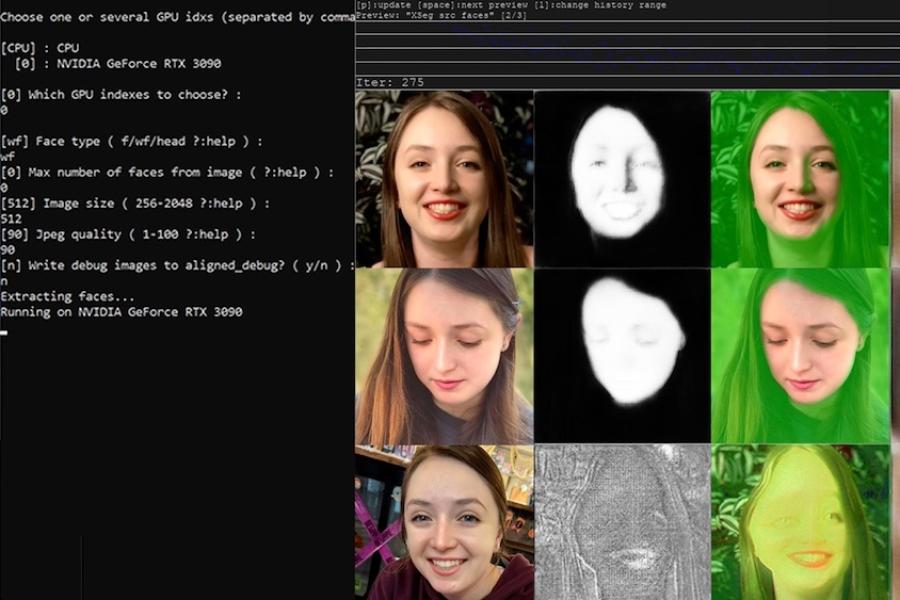
Task: Click the '[CPU] : CPU' device option line
Action: pyautogui.click(x=40, y=47)
